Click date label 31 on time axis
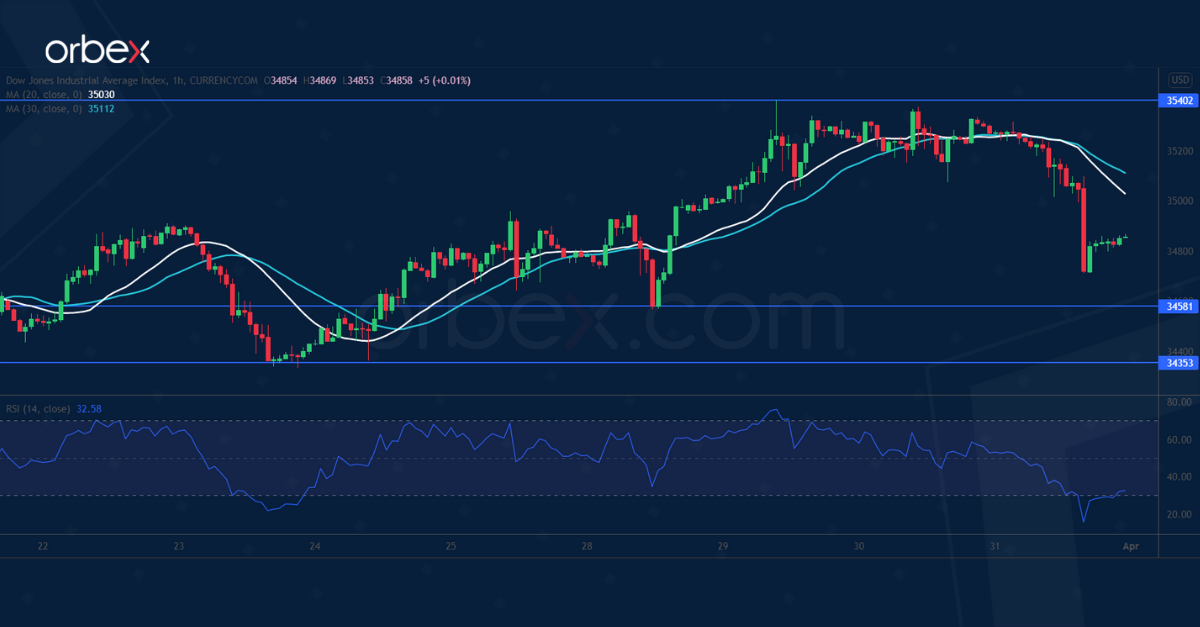 (x=994, y=546)
